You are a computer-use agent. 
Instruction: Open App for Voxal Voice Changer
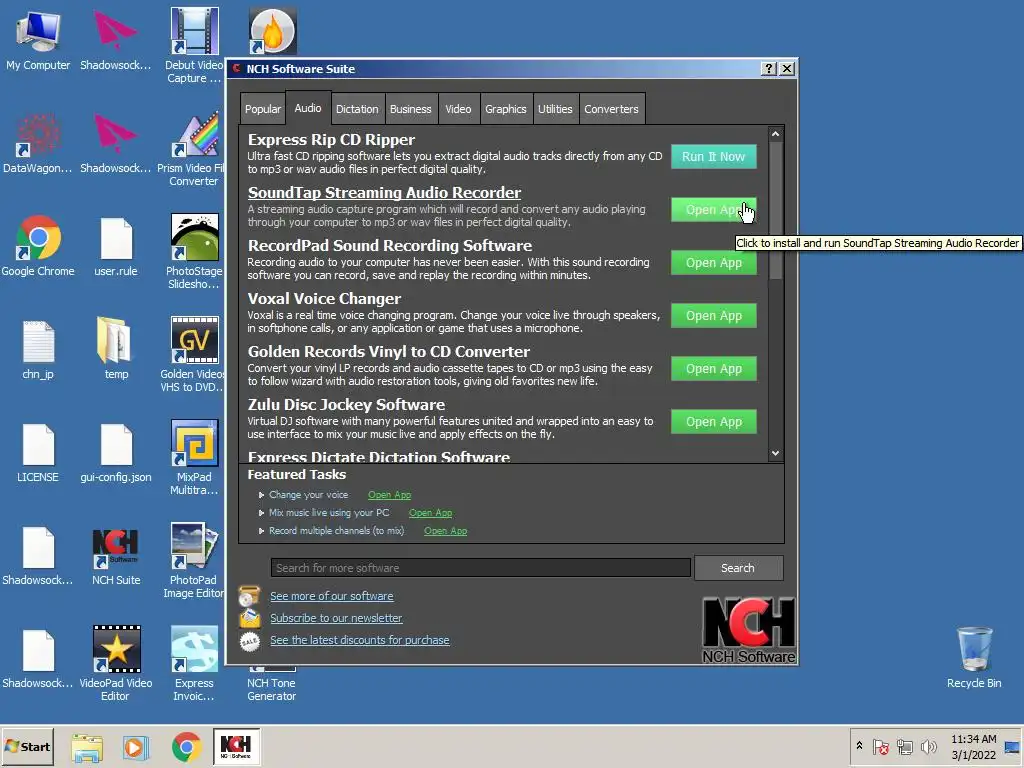714,315
